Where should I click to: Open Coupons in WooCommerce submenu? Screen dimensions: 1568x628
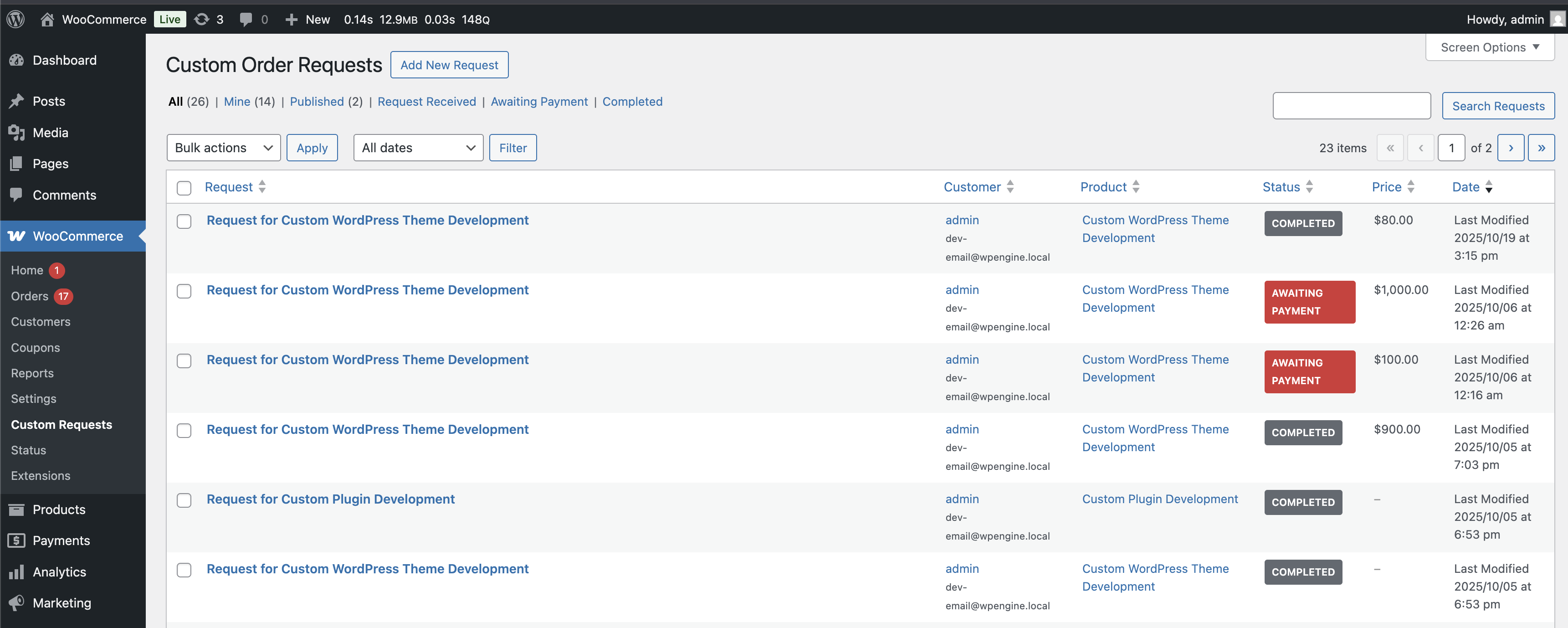click(x=35, y=347)
